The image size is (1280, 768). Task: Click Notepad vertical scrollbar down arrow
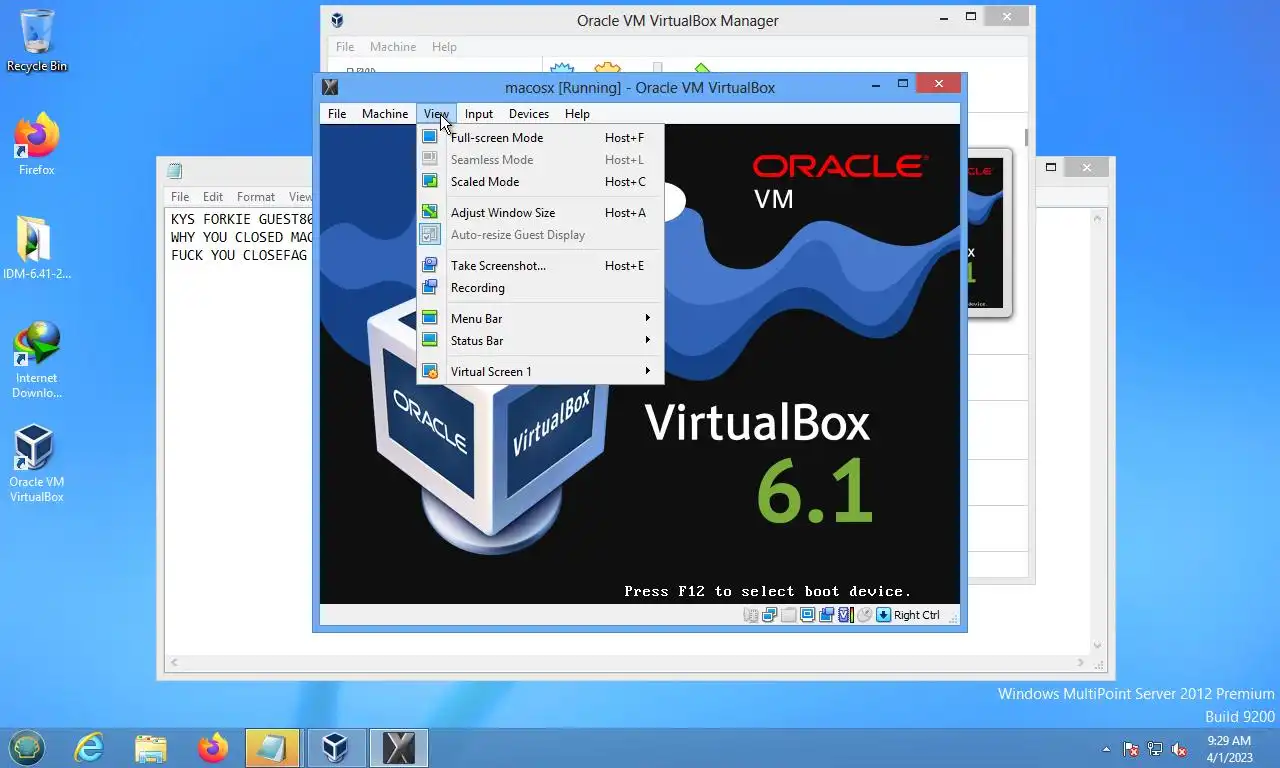click(1097, 646)
